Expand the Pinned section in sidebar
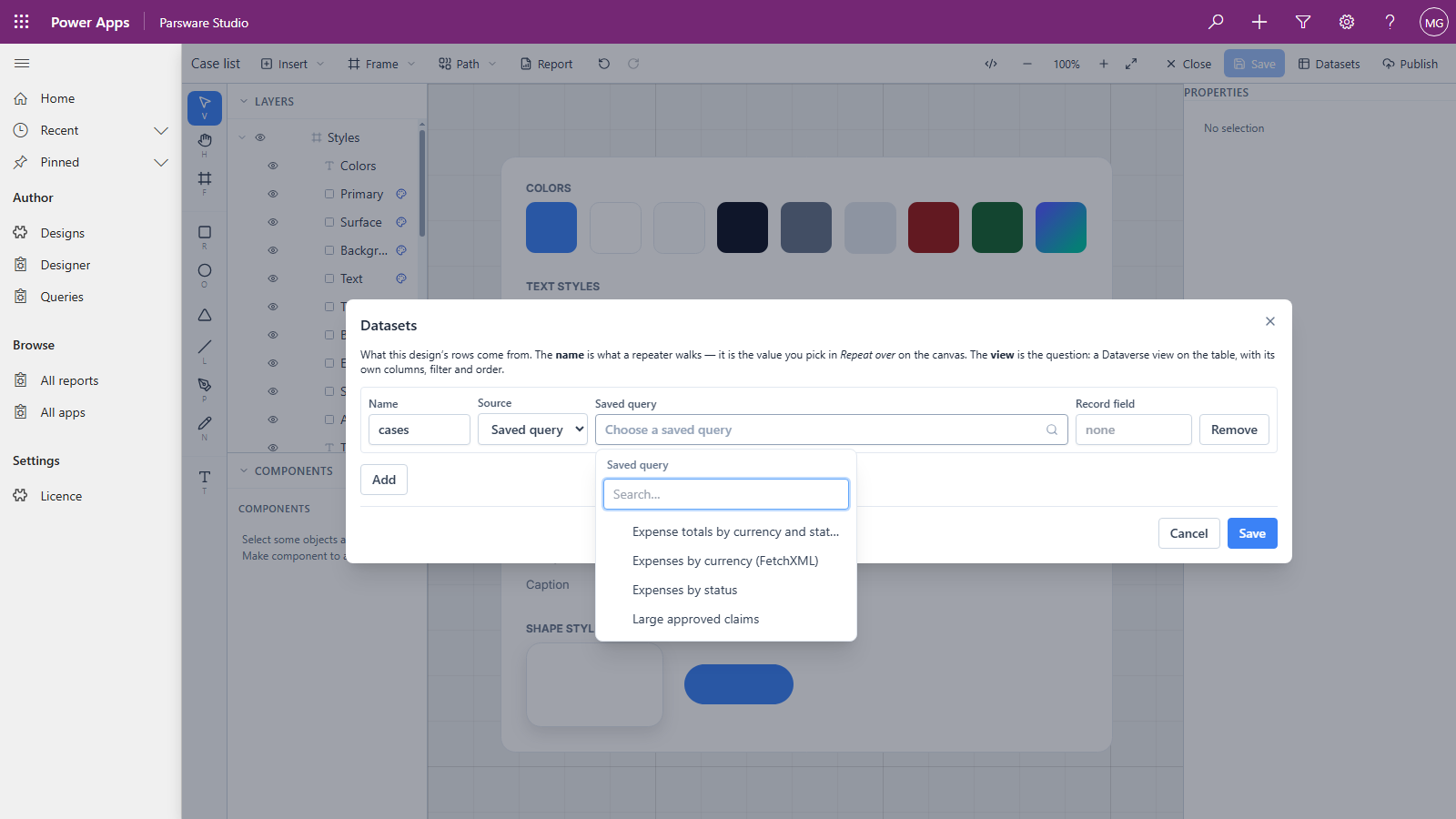Image resolution: width=1456 pixels, height=819 pixels. tap(161, 162)
